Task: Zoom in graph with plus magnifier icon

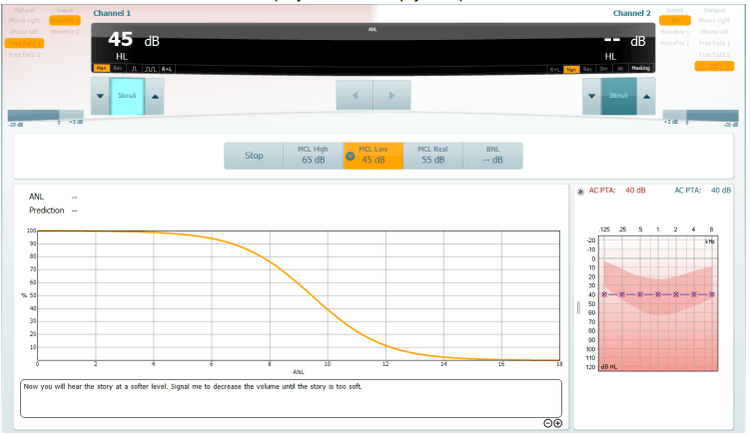Action: coord(558,423)
